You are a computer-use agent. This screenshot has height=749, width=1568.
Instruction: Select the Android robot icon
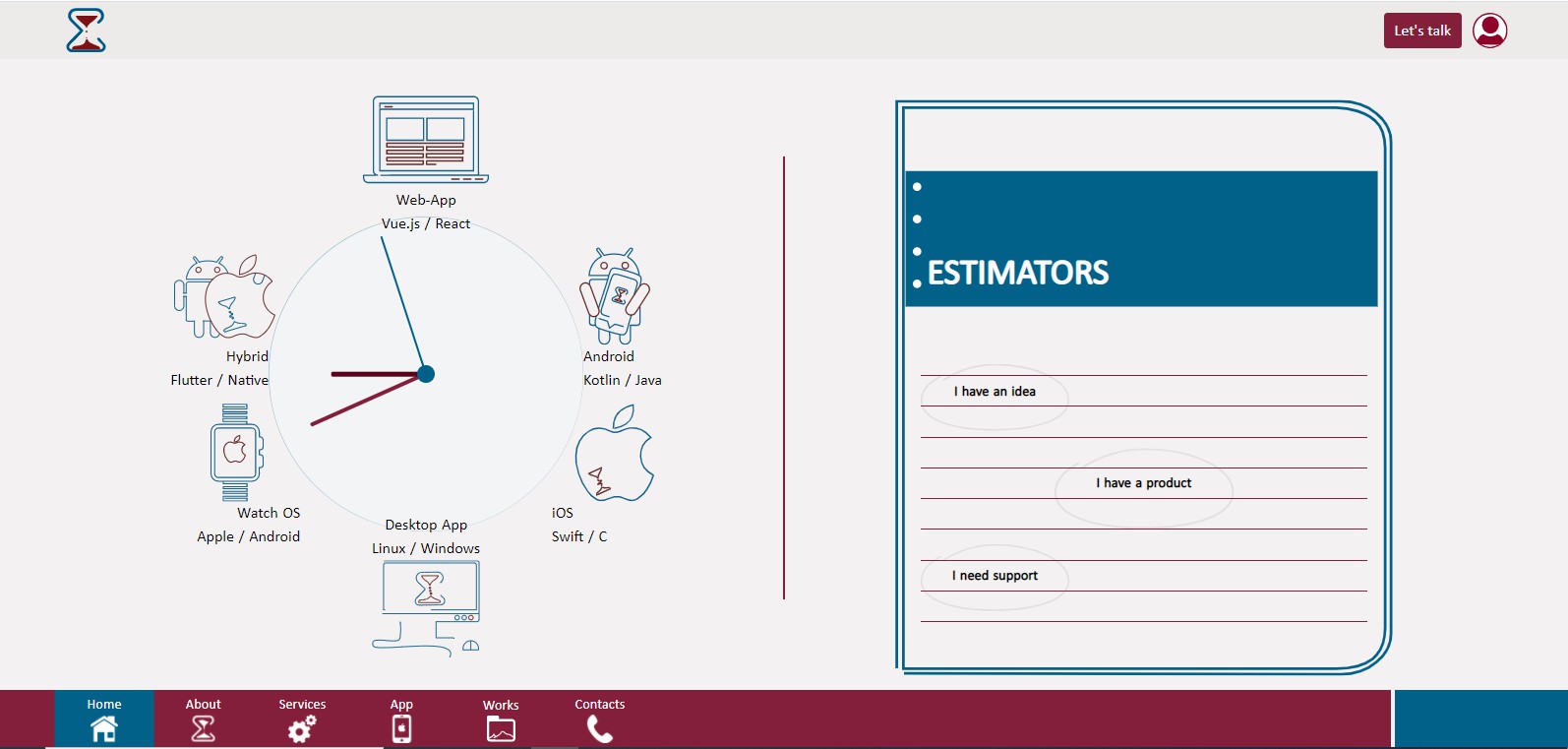point(615,295)
